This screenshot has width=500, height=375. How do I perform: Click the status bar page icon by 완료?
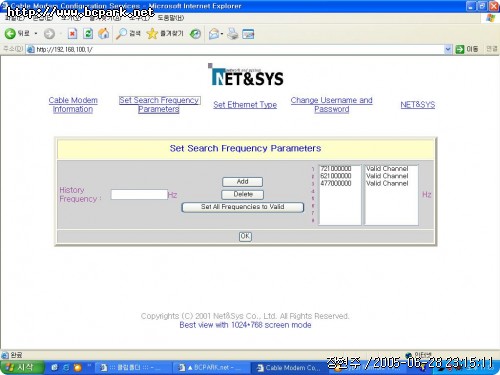click(5, 355)
